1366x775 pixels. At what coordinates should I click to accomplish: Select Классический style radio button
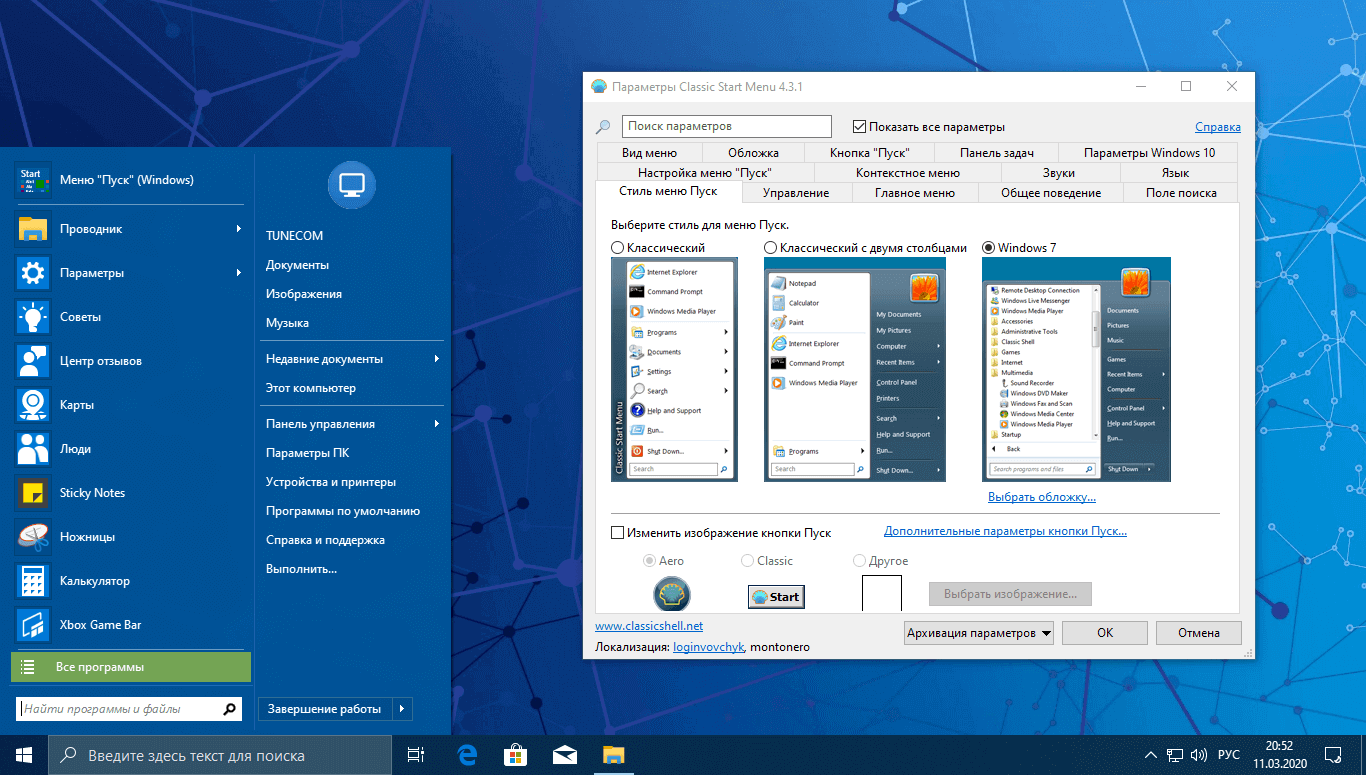click(x=617, y=247)
